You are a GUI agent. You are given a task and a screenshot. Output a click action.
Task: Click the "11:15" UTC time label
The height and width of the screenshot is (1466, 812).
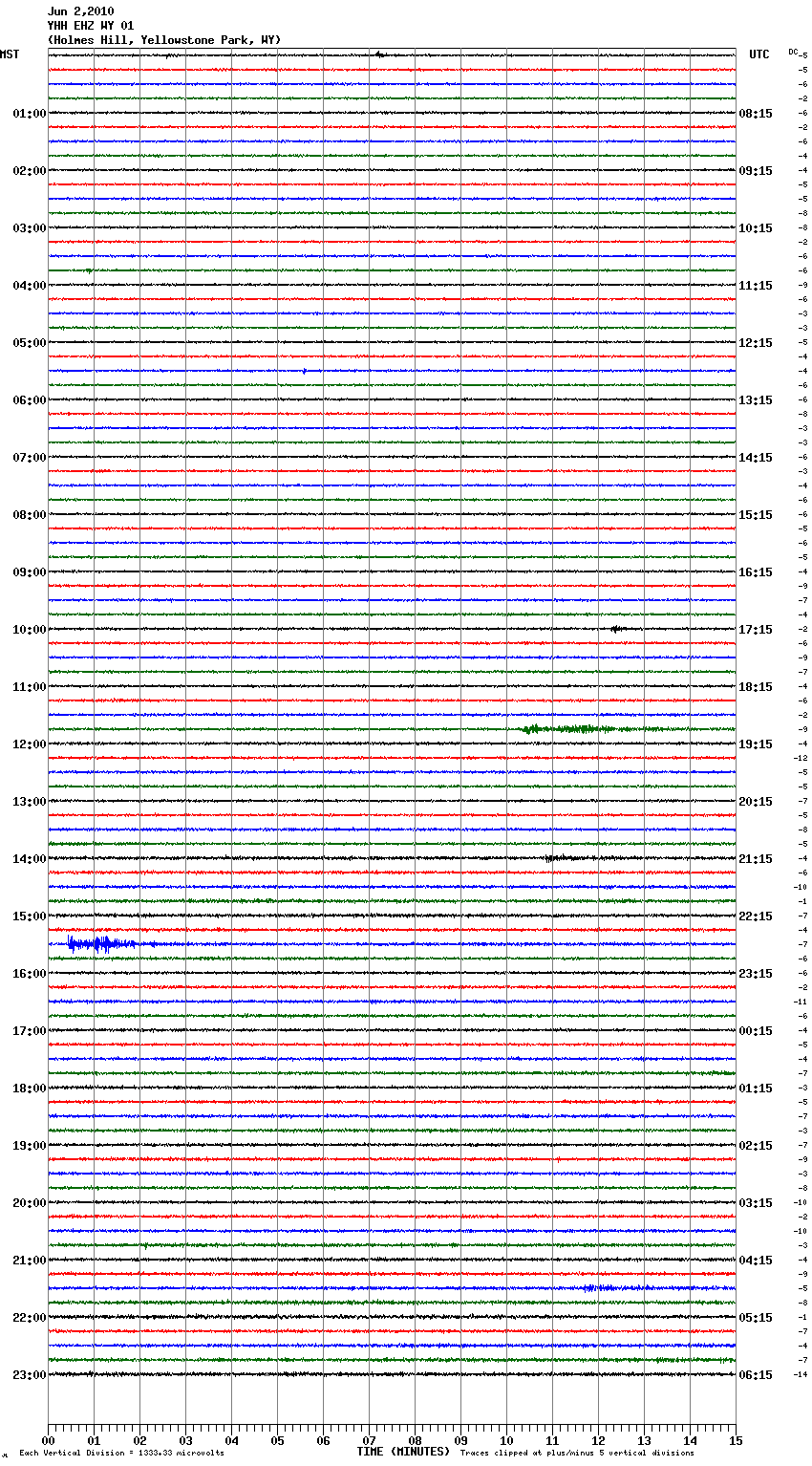756,286
